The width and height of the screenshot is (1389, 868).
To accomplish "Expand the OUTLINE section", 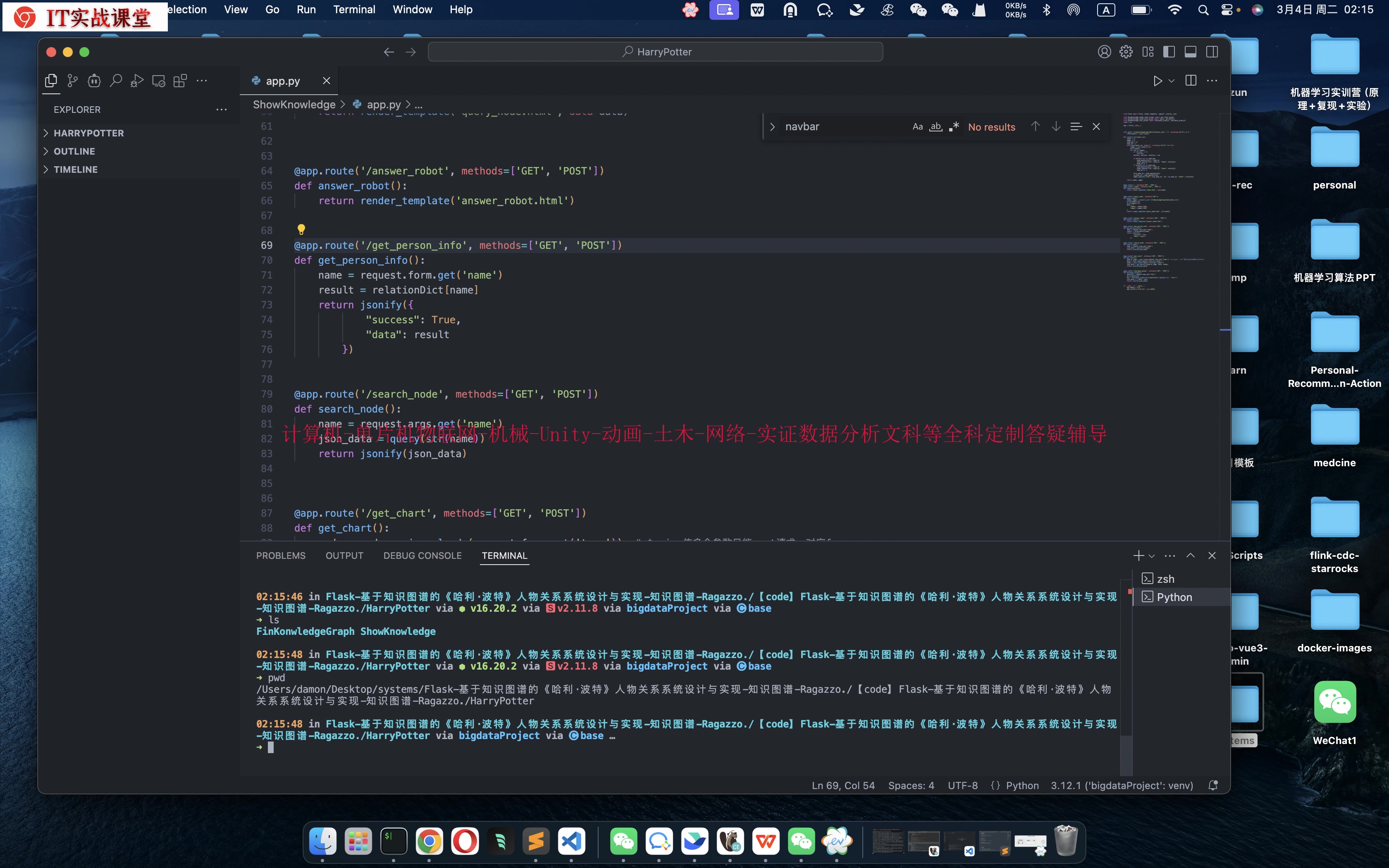I will click(74, 152).
